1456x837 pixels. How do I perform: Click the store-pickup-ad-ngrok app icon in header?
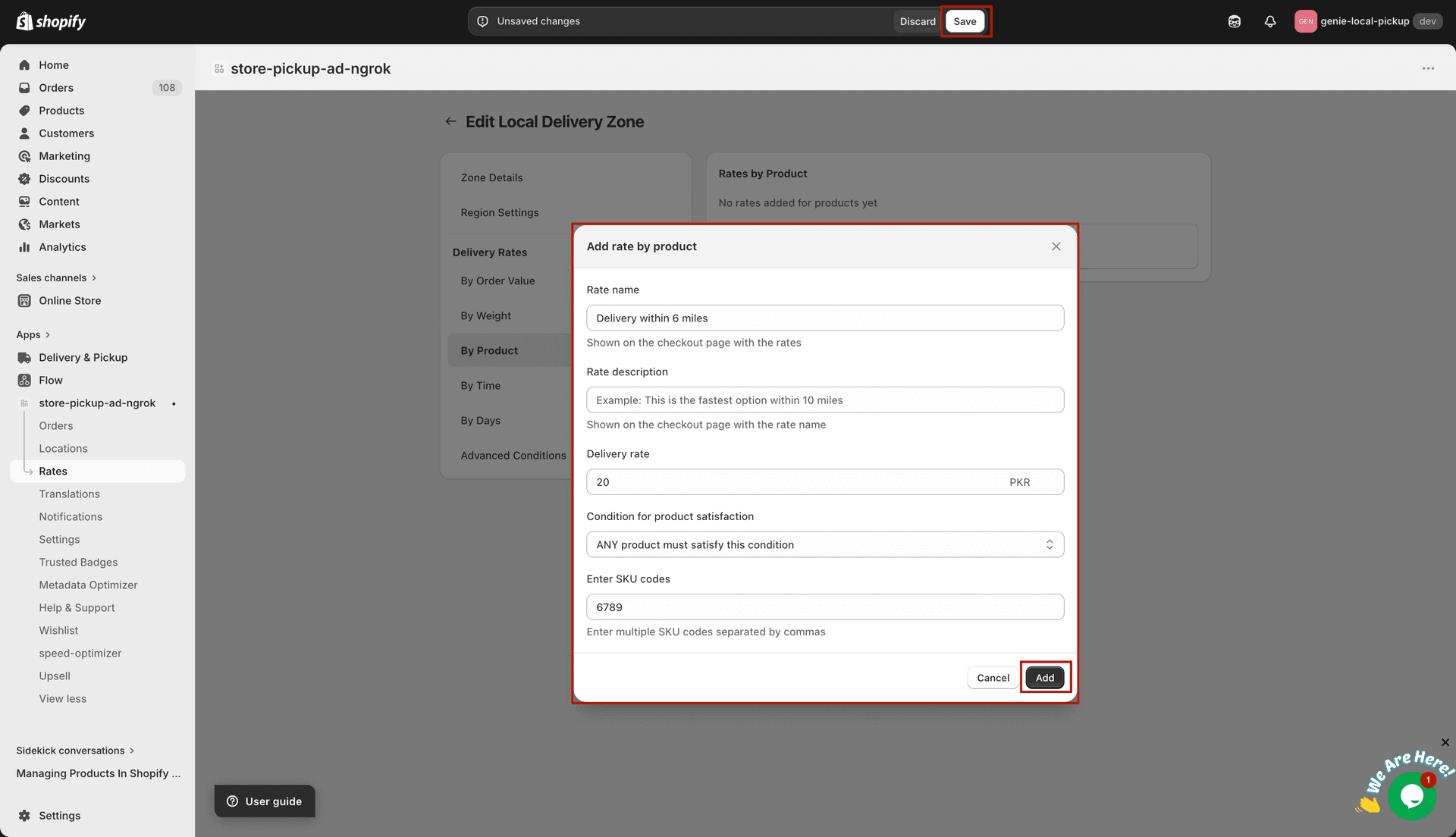pyautogui.click(x=219, y=68)
